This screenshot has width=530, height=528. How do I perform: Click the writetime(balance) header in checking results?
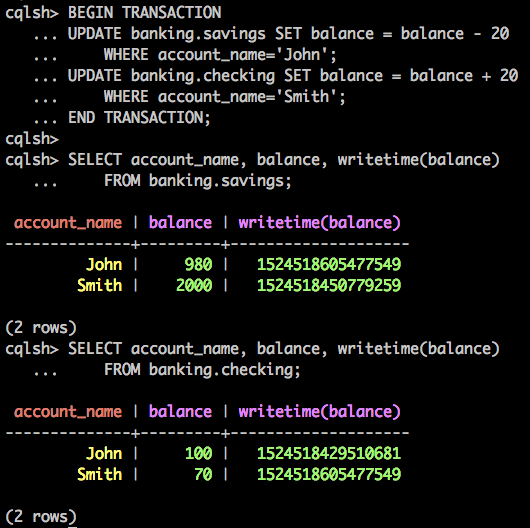click(x=319, y=412)
